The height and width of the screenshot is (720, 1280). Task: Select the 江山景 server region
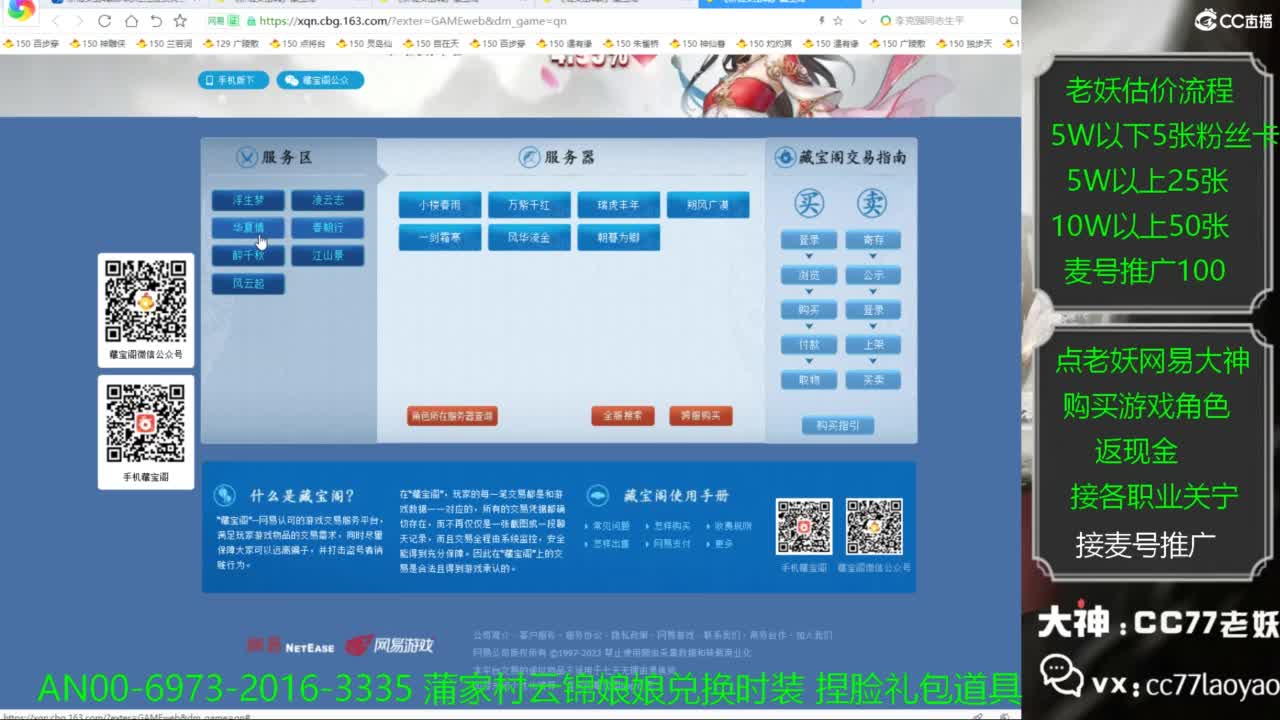[x=327, y=256]
